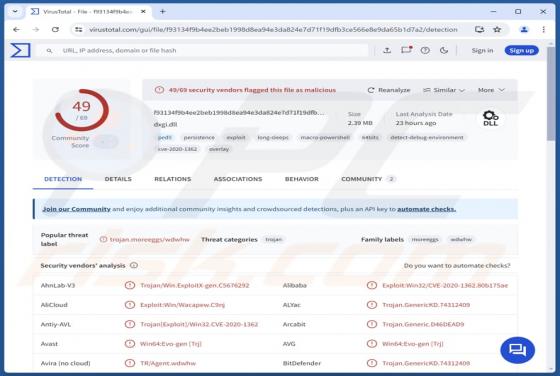This screenshot has height=376, width=560.
Task: Click the upload file icon
Action: [387, 50]
